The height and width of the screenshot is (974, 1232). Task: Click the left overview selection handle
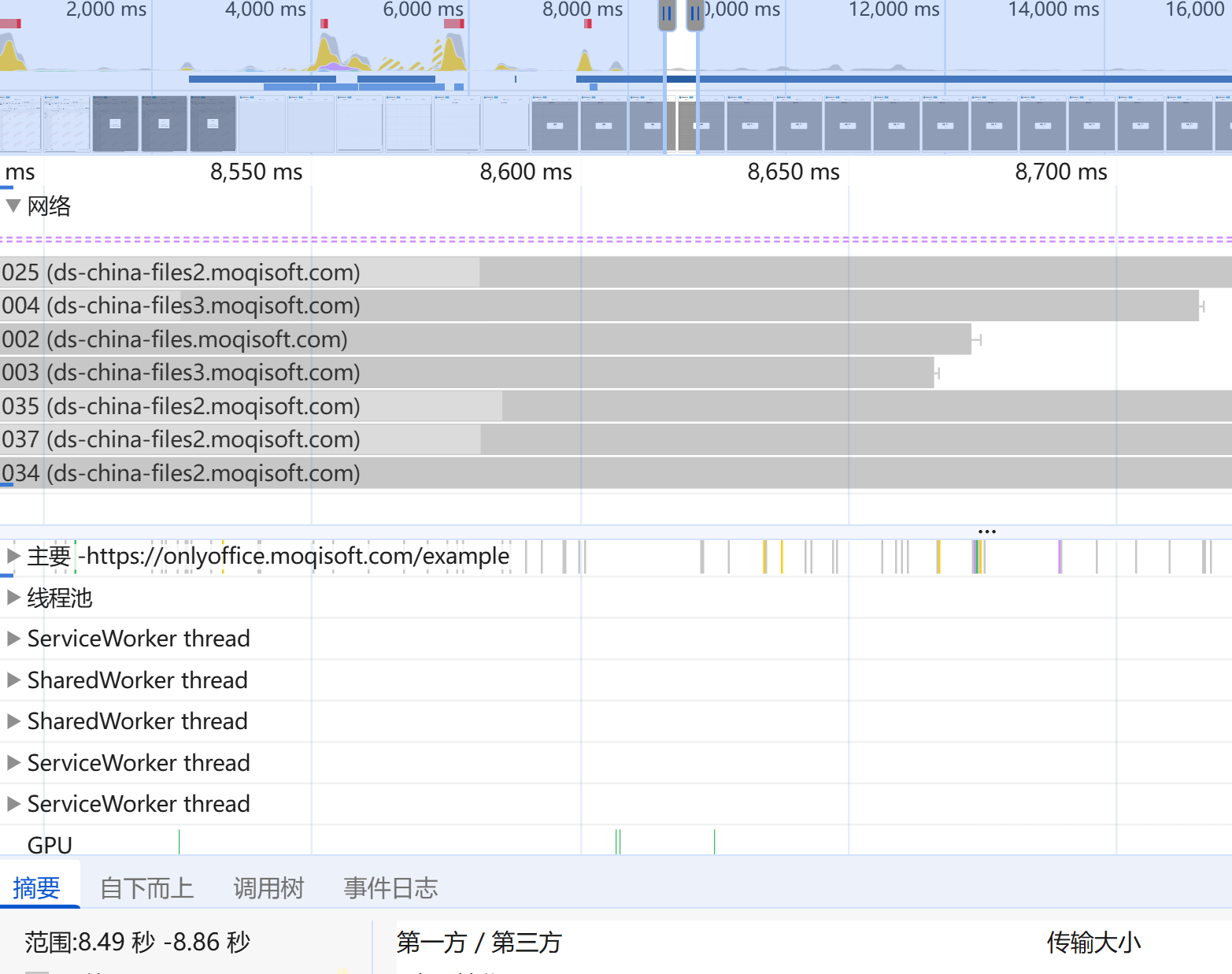pyautogui.click(x=667, y=14)
